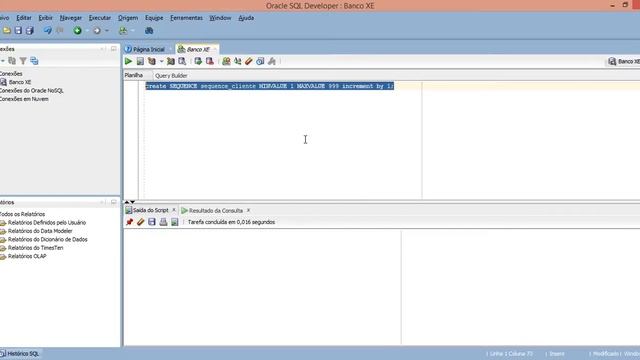
Task: Click the SQL Worksheet icon in the main toolbar
Action: click(122, 31)
